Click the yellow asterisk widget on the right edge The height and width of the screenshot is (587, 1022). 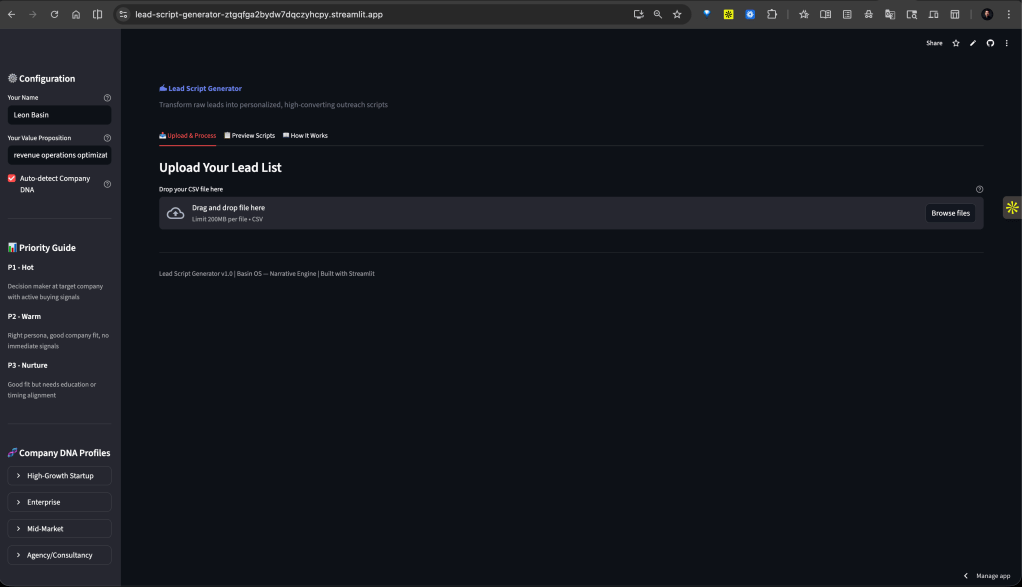point(1012,208)
